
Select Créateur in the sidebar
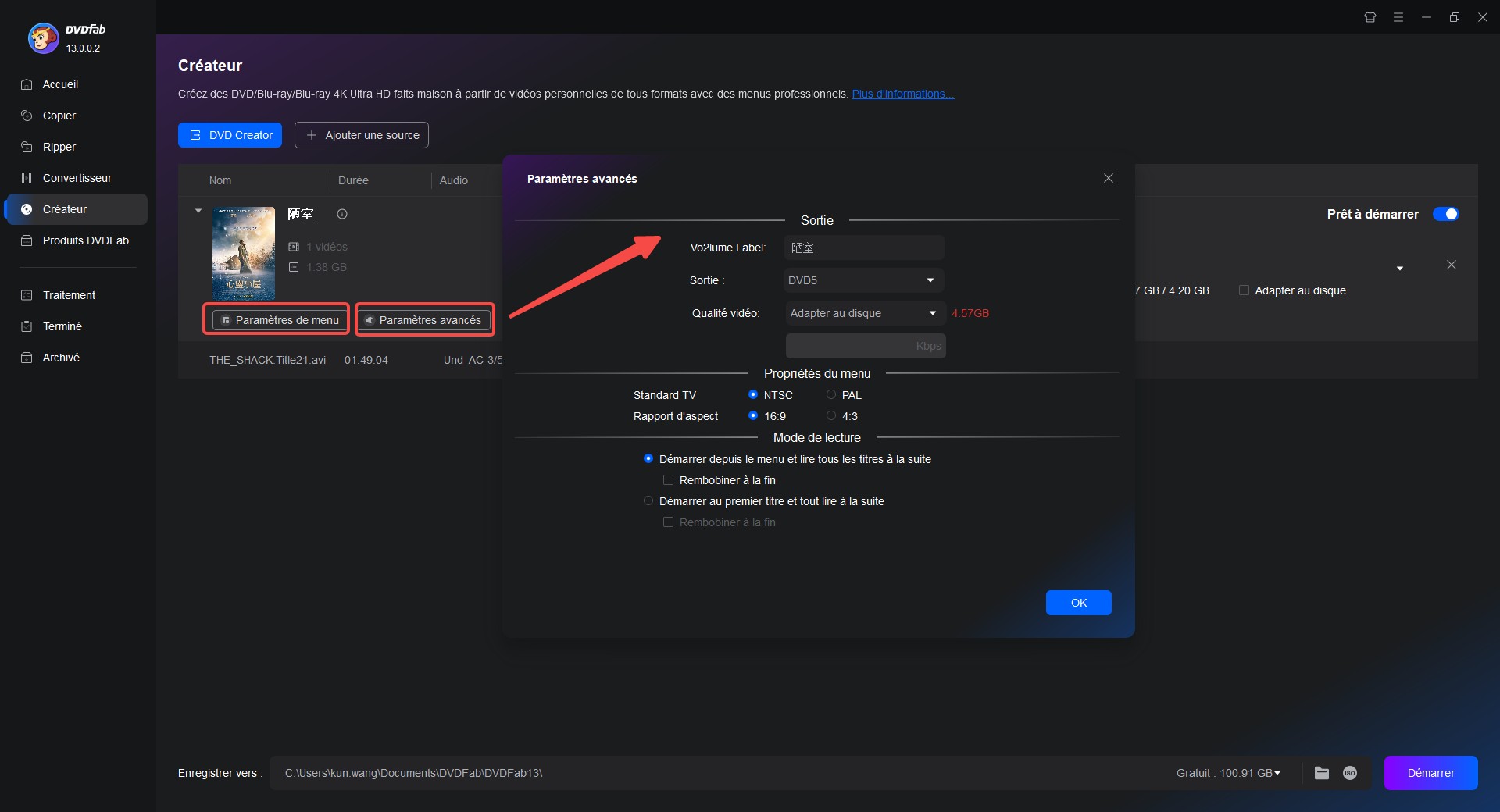coord(77,209)
